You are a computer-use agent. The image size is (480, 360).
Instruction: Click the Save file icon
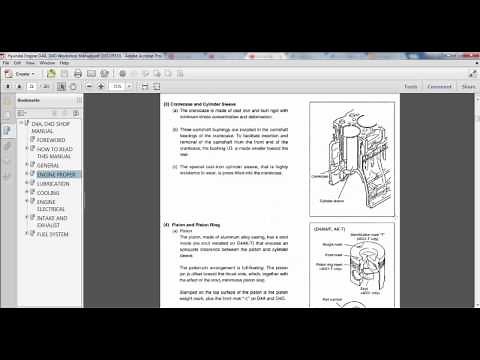tap(64, 74)
